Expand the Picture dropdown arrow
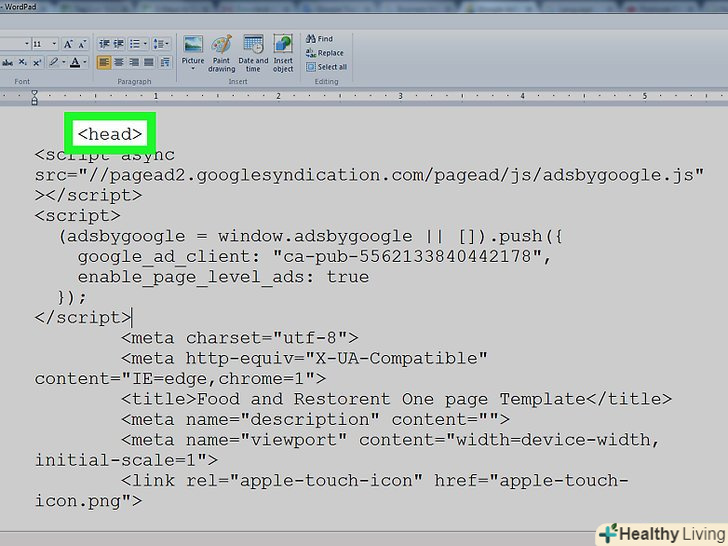The width and height of the screenshot is (728, 546). [193, 69]
